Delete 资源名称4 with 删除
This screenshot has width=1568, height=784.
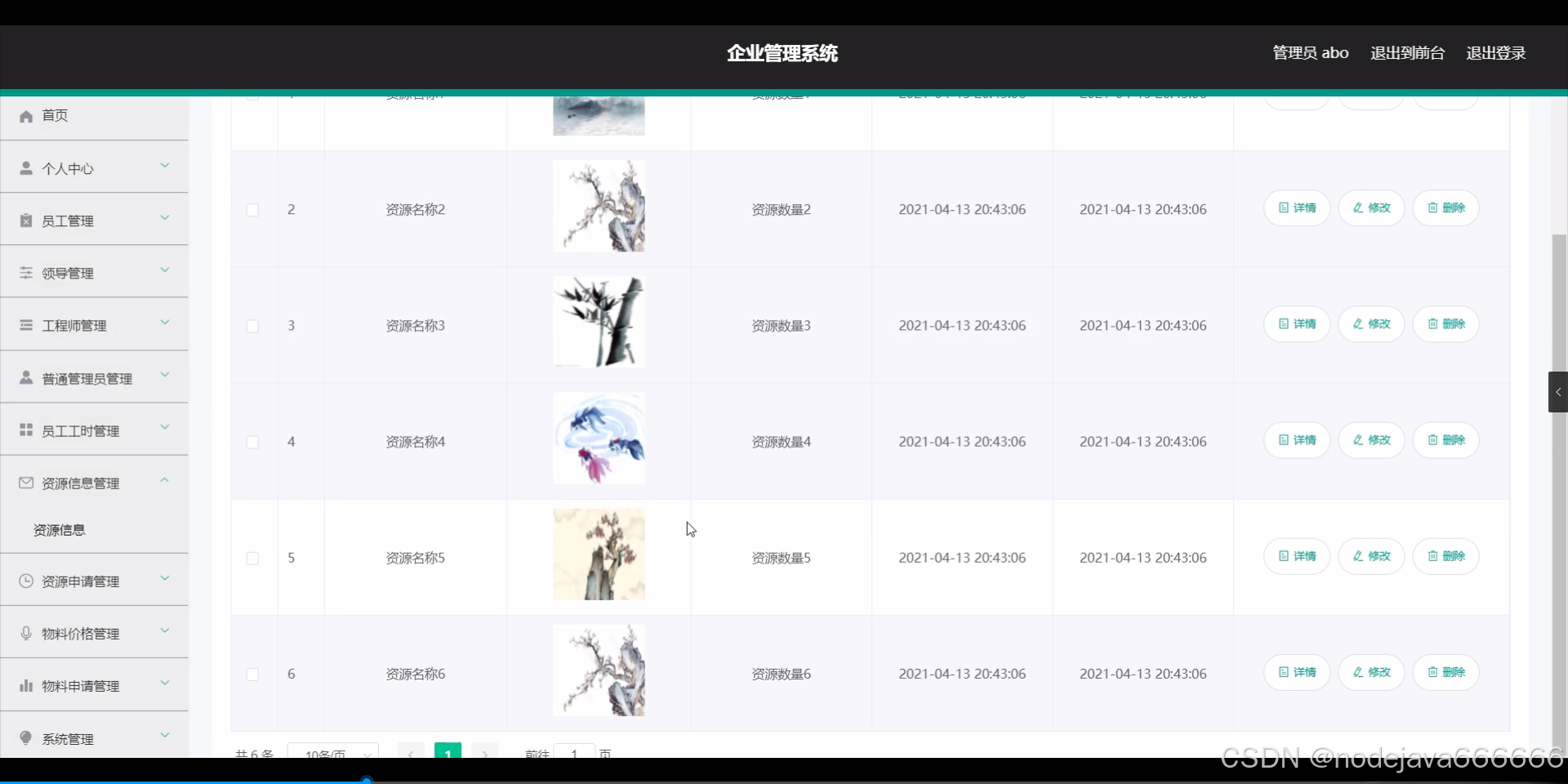tap(1445, 440)
